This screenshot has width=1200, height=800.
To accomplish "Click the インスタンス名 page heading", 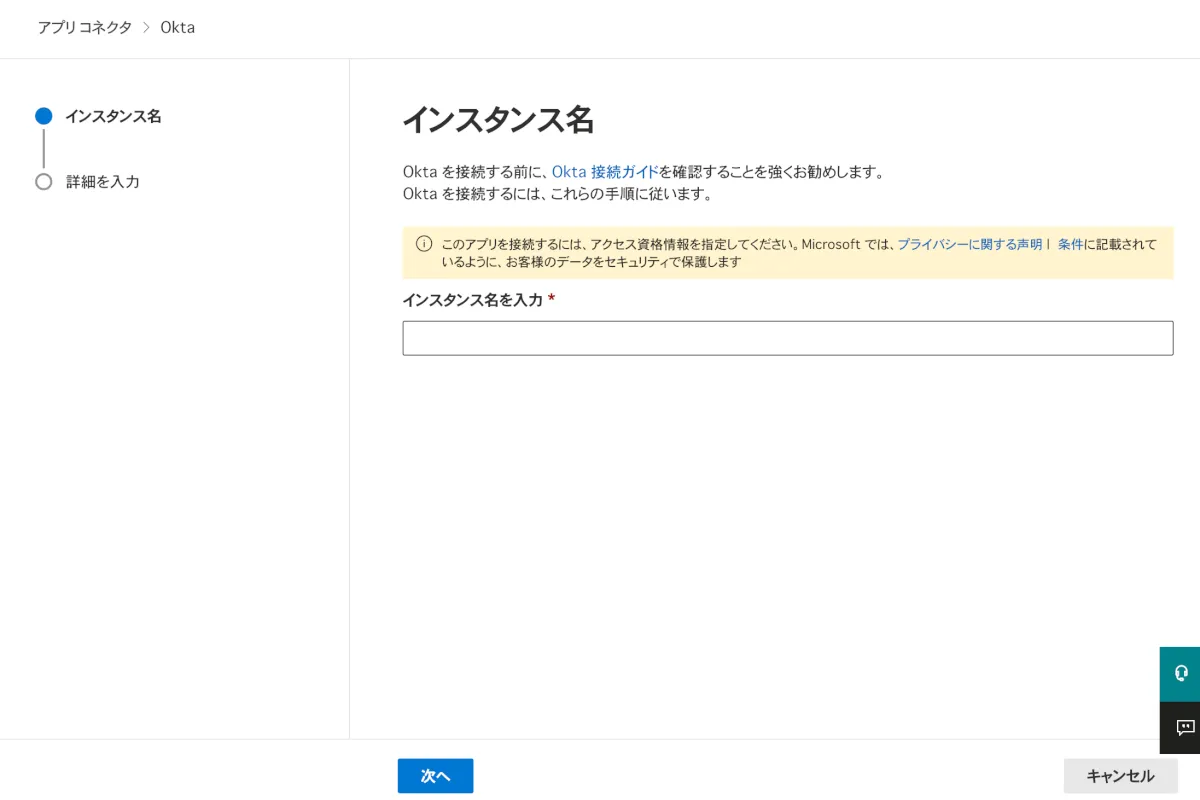I will coord(498,120).
